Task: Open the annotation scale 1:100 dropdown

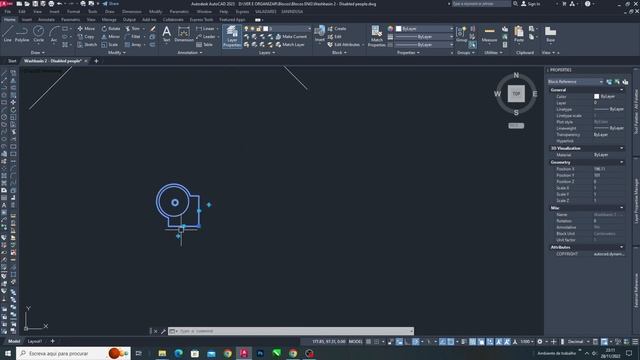Action: 527,342
